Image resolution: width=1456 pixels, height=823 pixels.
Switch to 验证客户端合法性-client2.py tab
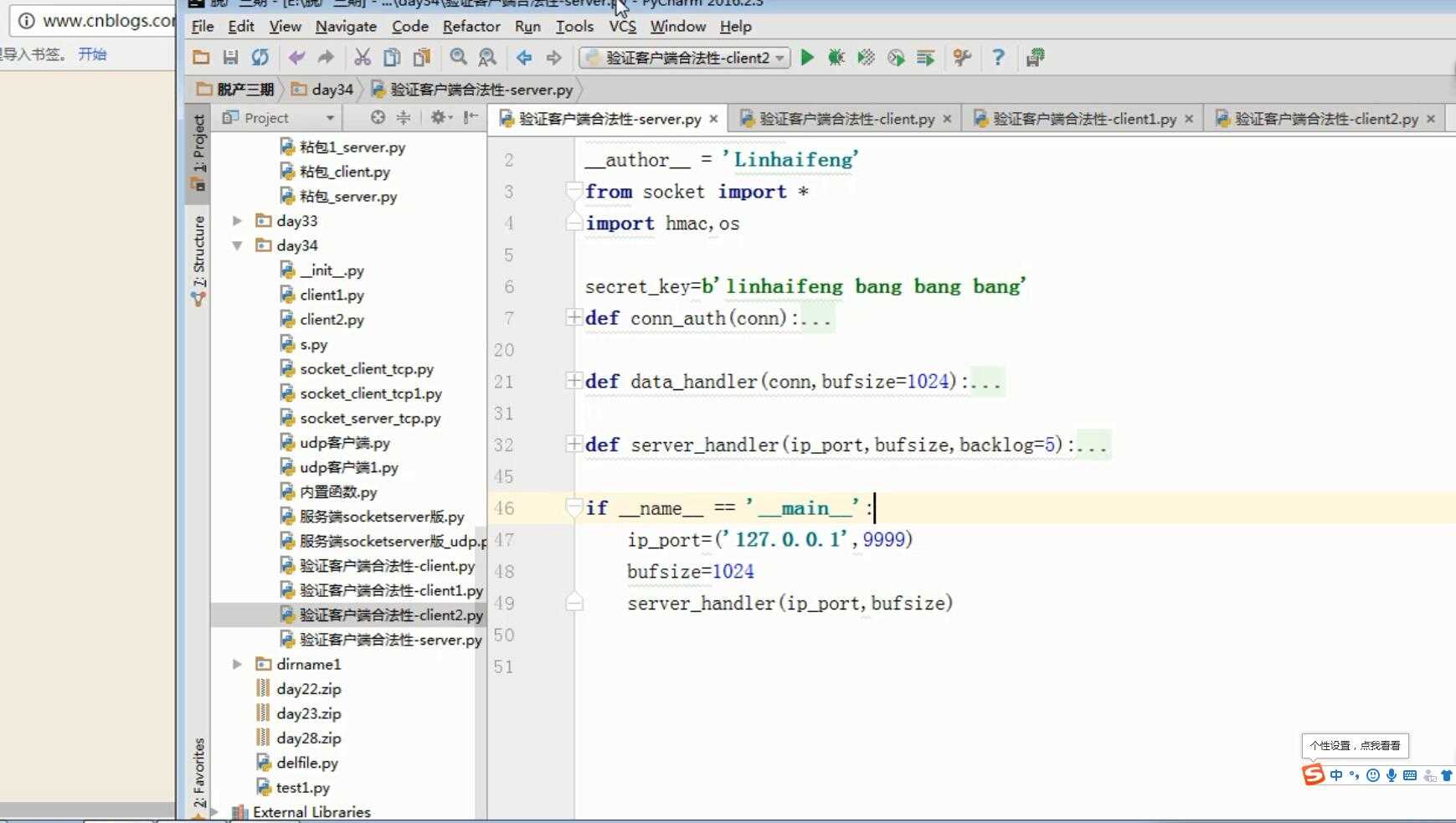(x=1326, y=119)
